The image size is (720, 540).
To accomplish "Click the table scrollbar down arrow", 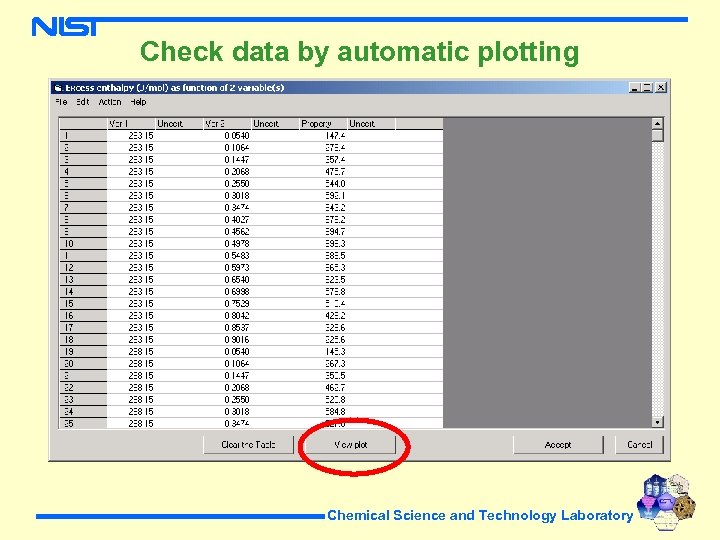I will pyautogui.click(x=658, y=422).
